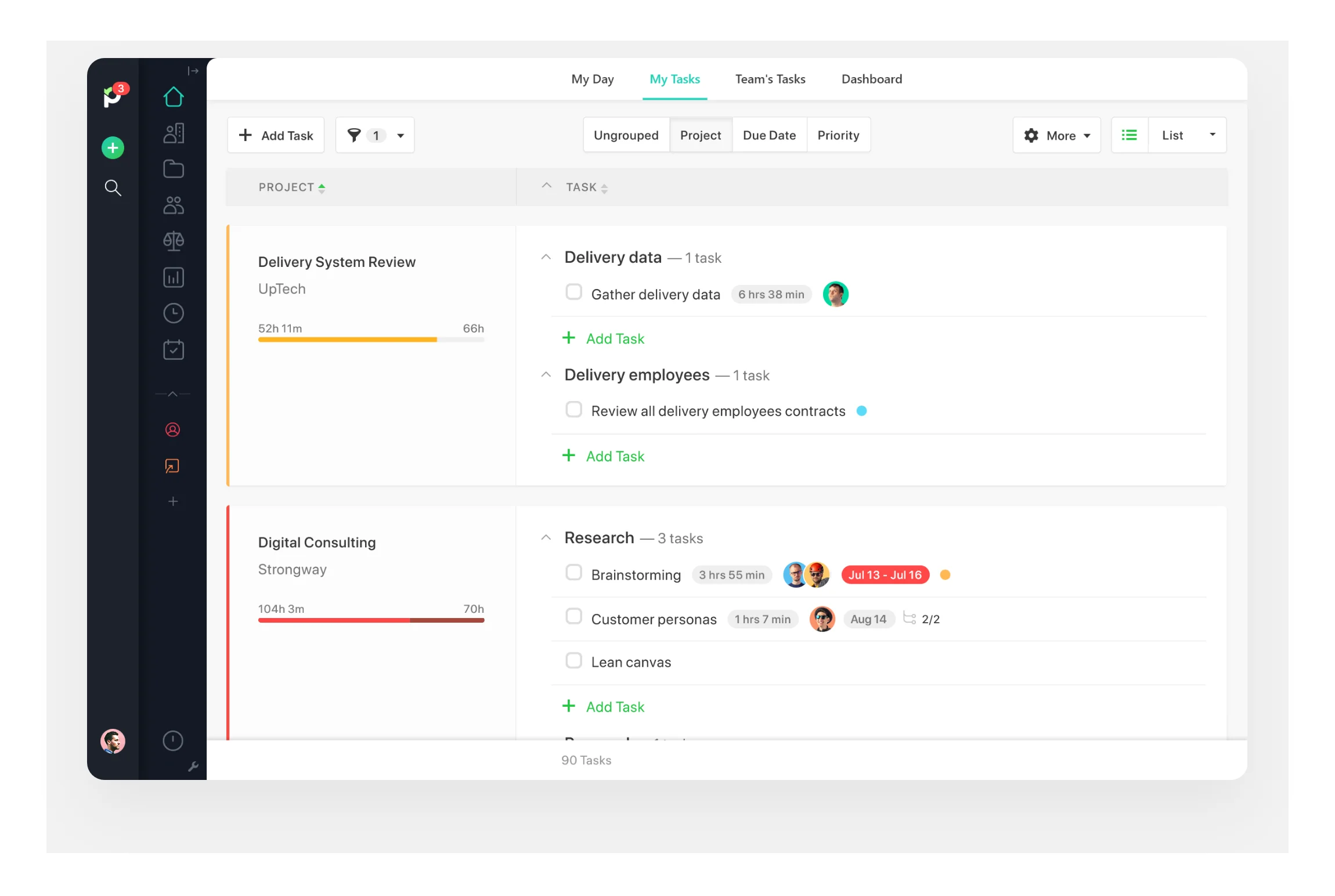
Task: Open the Projects folder icon
Action: (174, 169)
